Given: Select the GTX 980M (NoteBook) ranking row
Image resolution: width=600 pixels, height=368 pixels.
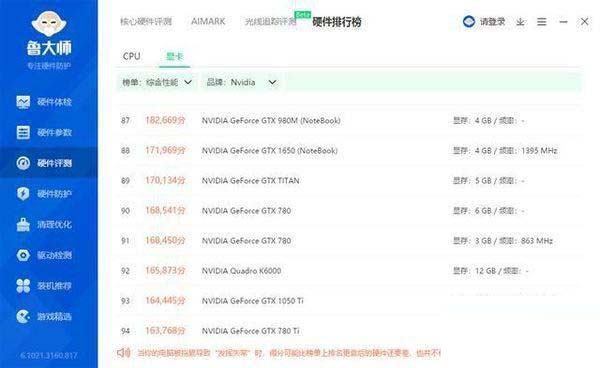Looking at the screenshot, I should click(350, 120).
